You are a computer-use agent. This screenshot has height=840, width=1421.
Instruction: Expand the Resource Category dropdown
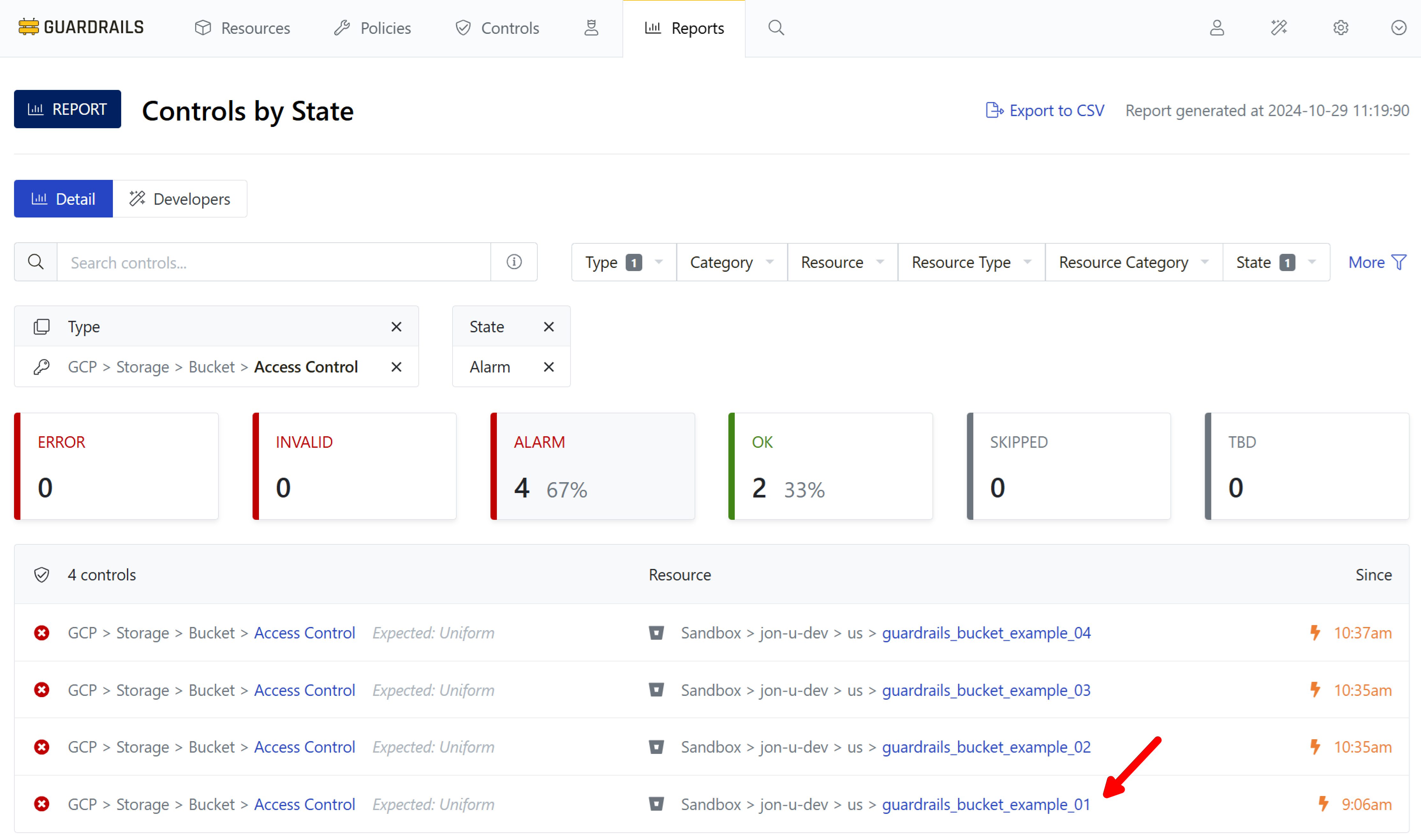(x=1133, y=262)
